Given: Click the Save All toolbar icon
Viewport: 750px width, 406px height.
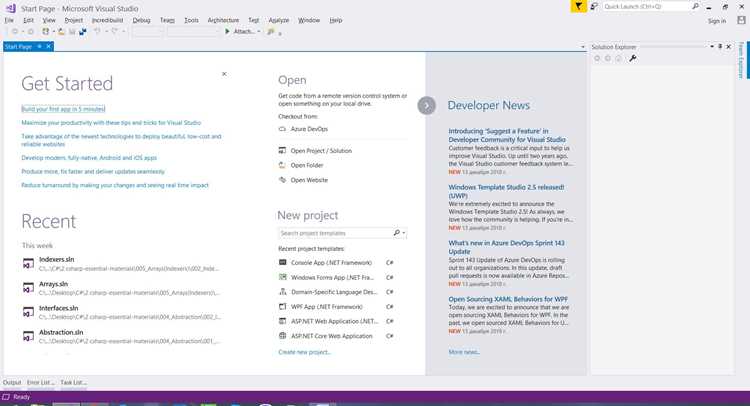Looking at the screenshot, I should click(x=83, y=32).
